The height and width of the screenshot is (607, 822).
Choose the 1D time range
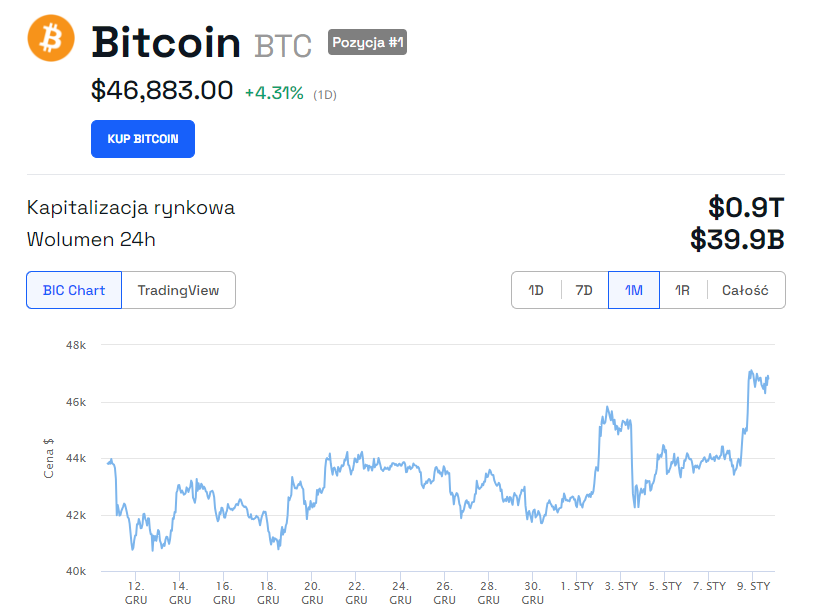click(536, 290)
